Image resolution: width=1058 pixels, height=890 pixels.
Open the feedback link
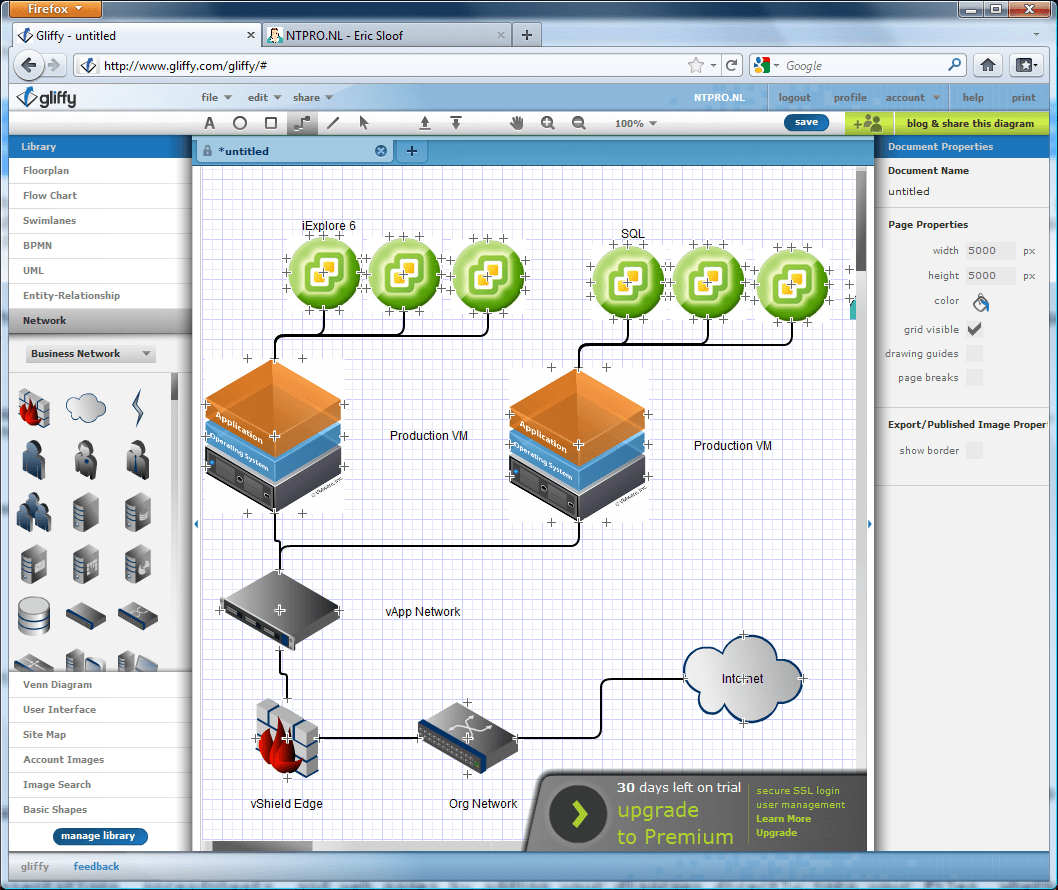(x=96, y=866)
